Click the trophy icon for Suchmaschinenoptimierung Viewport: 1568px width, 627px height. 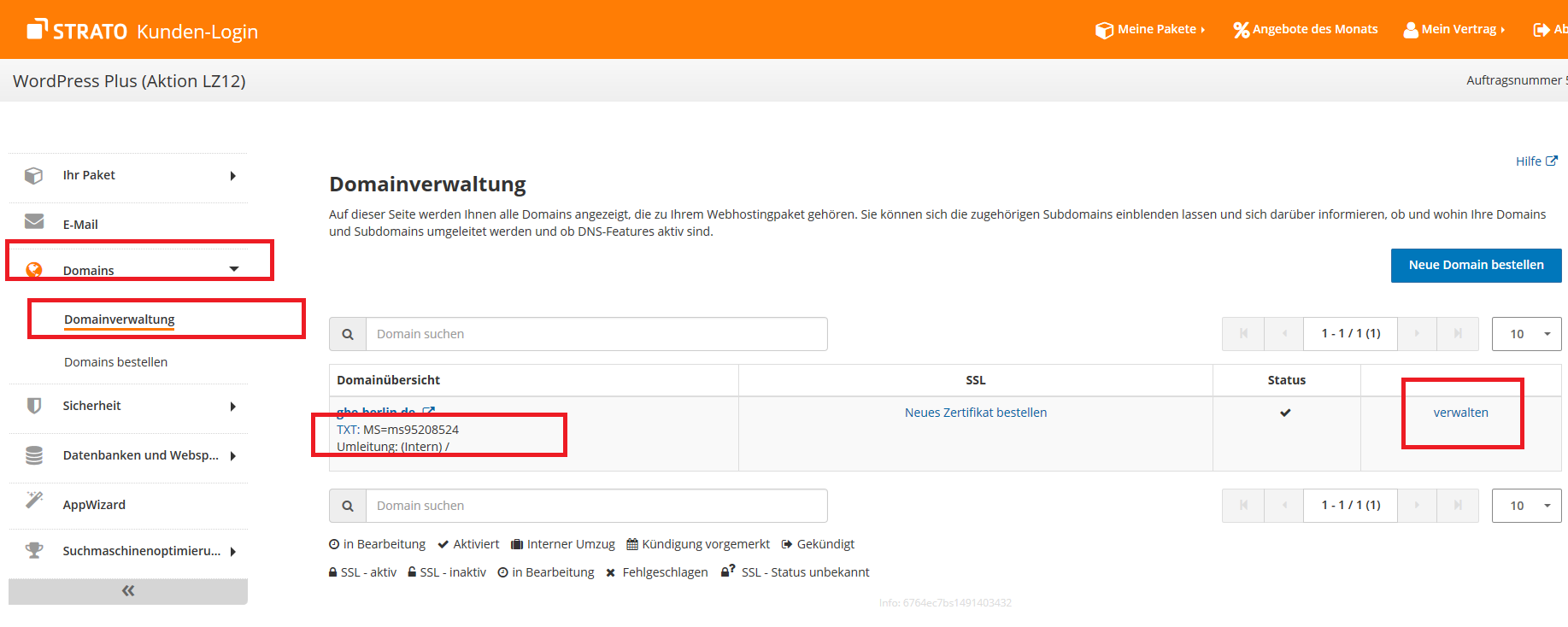[34, 551]
